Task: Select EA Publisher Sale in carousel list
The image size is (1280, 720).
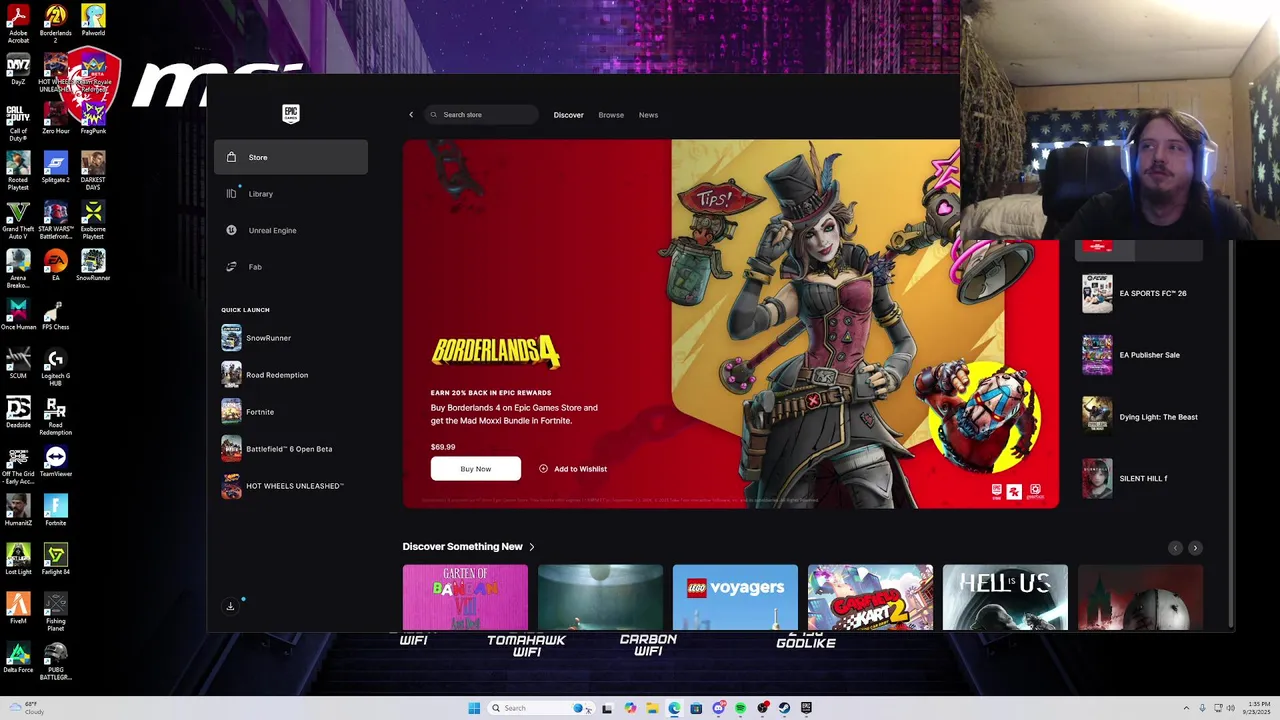Action: click(1140, 355)
